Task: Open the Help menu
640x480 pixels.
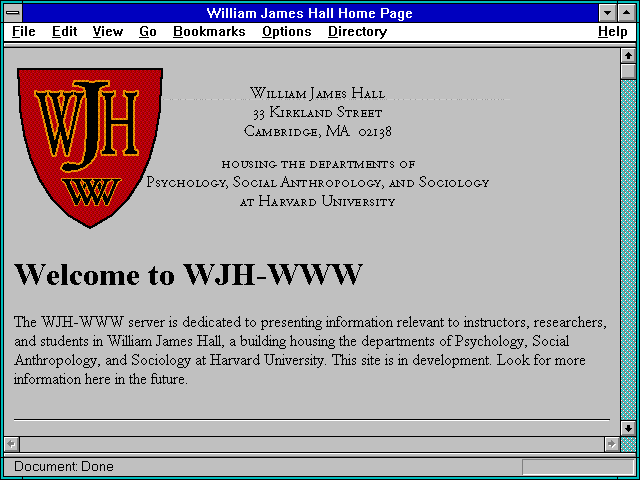Action: point(613,32)
